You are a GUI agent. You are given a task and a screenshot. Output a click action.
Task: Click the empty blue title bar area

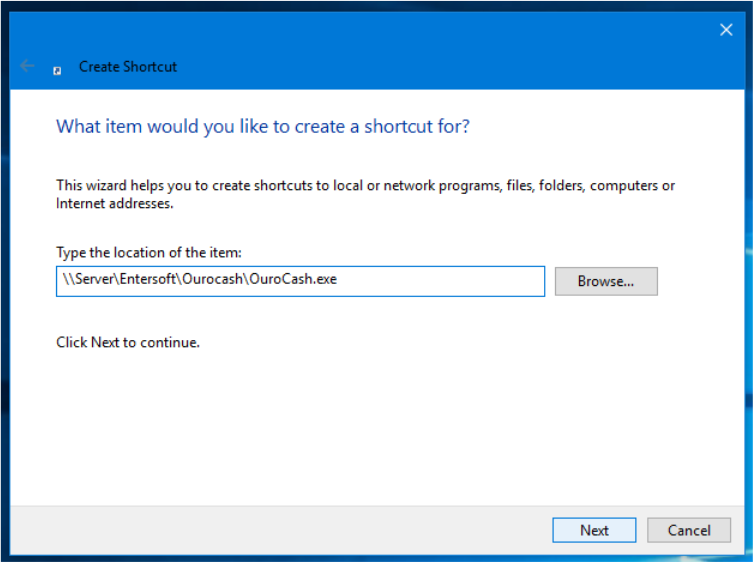point(432,53)
